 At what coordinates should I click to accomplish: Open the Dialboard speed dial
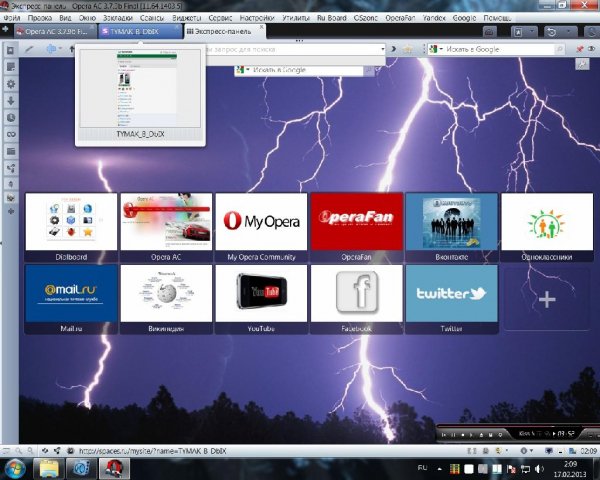(x=71, y=227)
